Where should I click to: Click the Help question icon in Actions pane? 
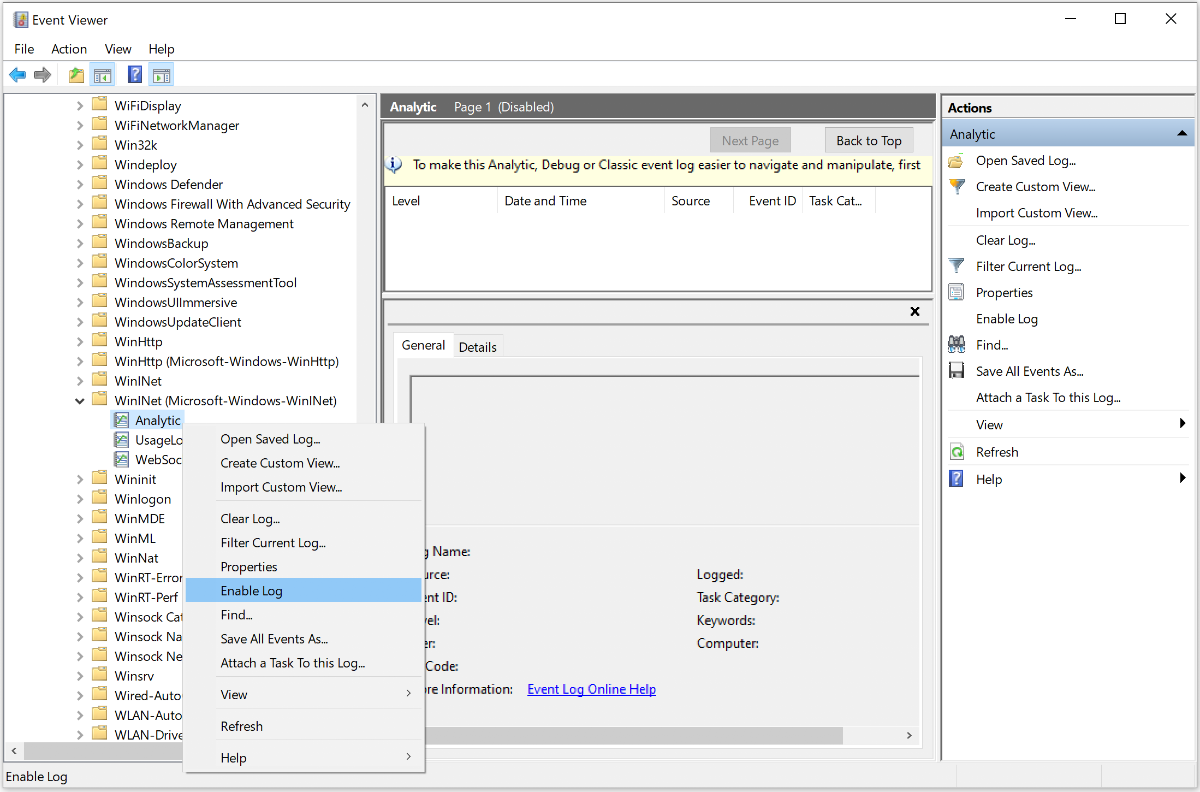click(x=957, y=479)
